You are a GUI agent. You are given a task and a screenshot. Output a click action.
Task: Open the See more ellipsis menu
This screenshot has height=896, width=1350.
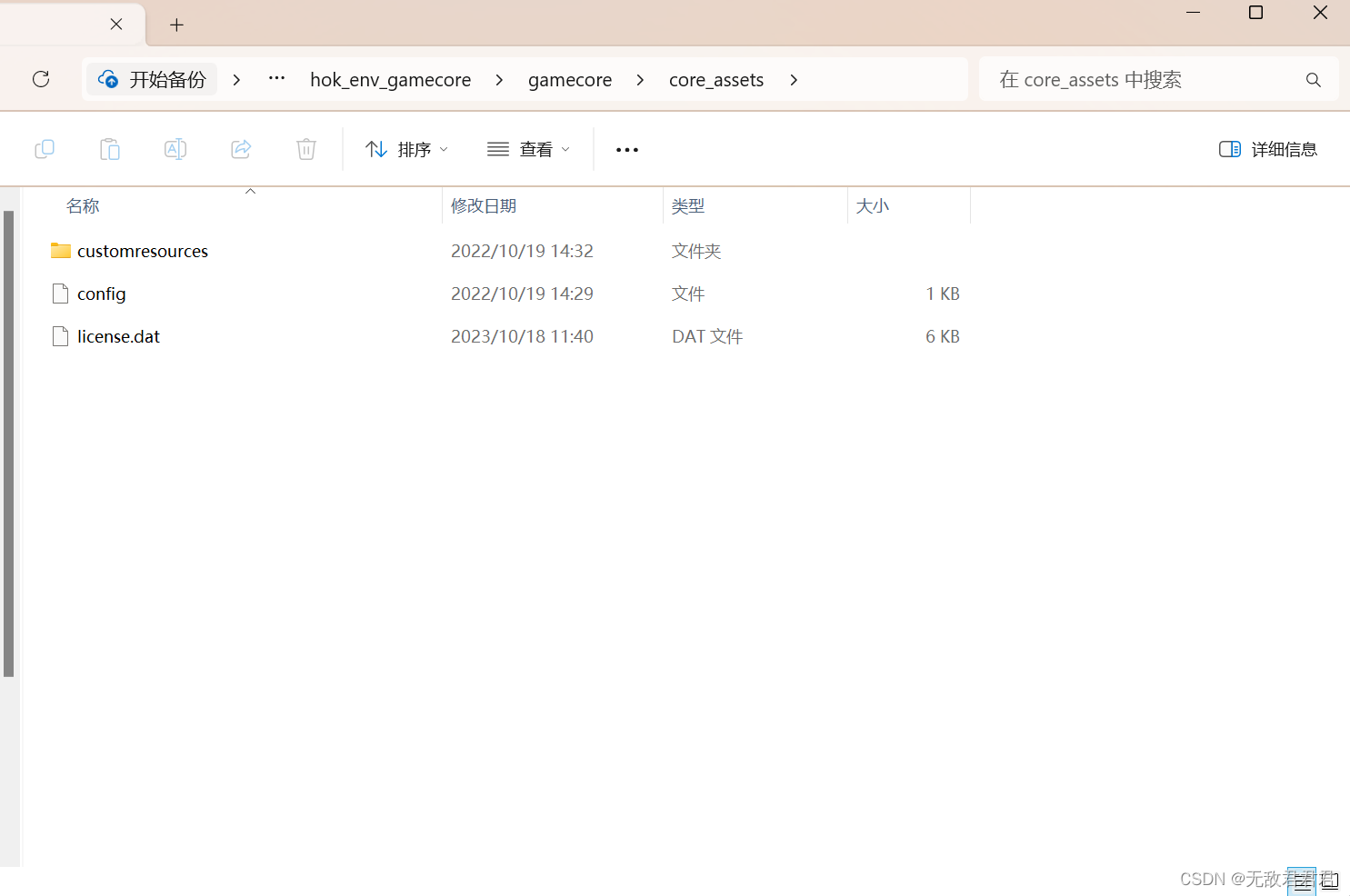click(x=626, y=148)
